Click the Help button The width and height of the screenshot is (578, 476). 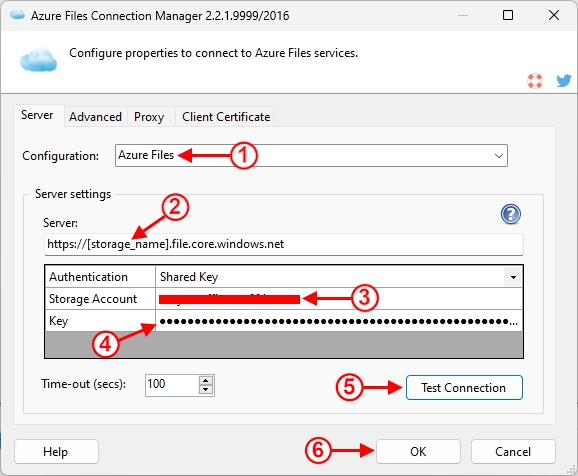click(x=56, y=451)
